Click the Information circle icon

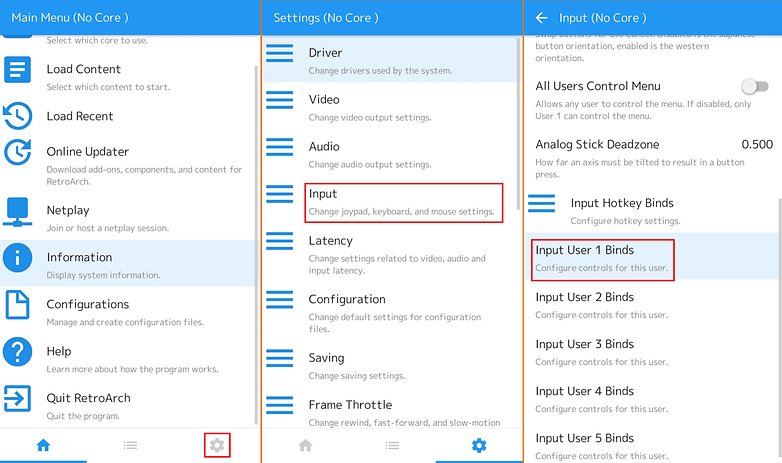click(17, 258)
